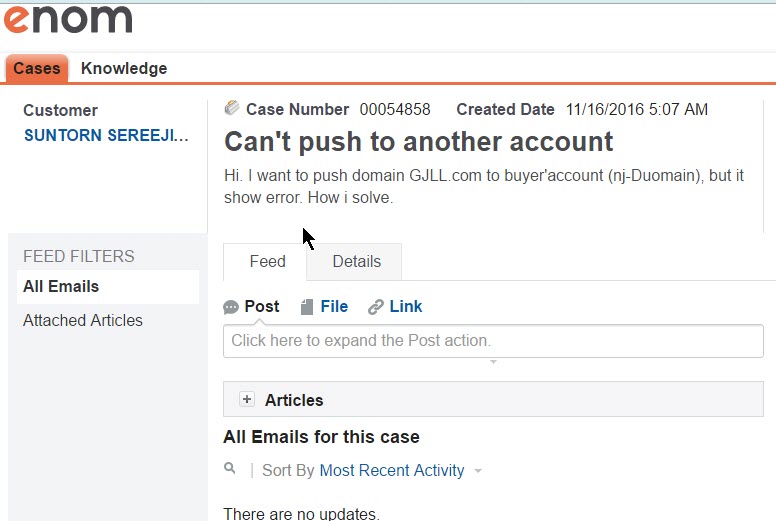Click the case title heading

point(418,141)
